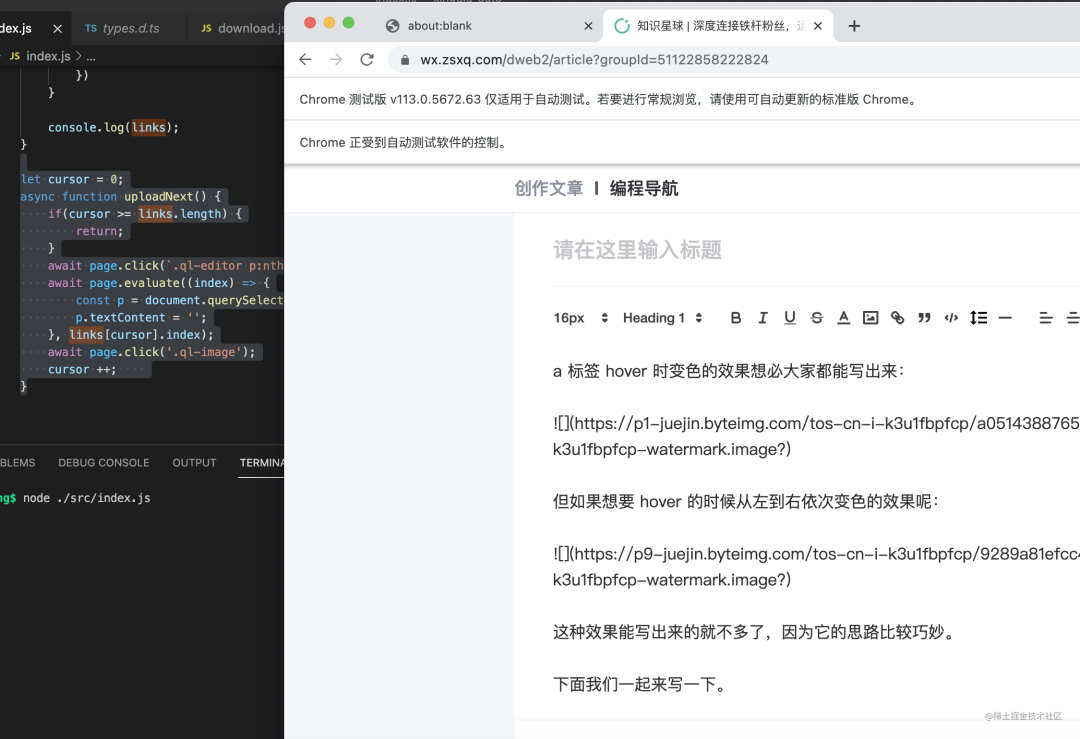
Task: Close the 知识星球 browser tab
Action: tap(818, 25)
